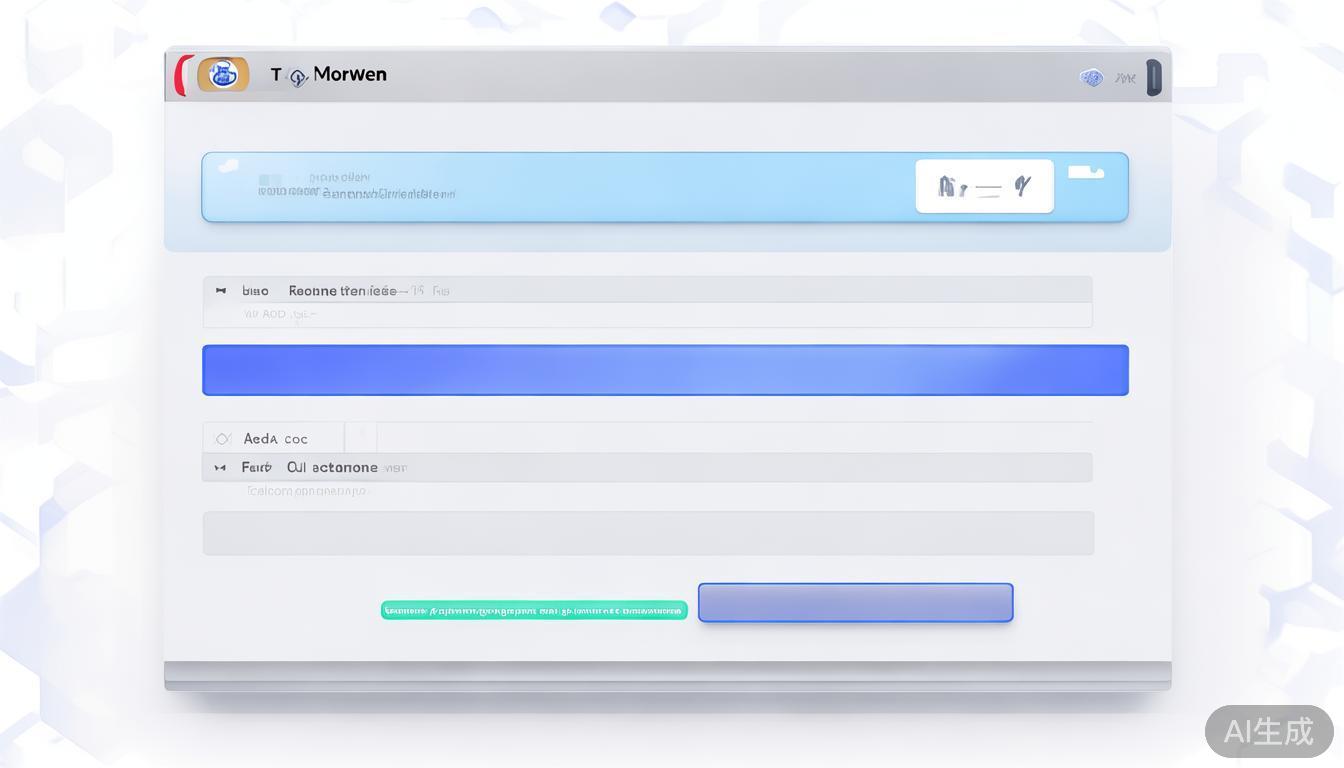
Task: Select the Morwen title tab
Action: tap(349, 74)
